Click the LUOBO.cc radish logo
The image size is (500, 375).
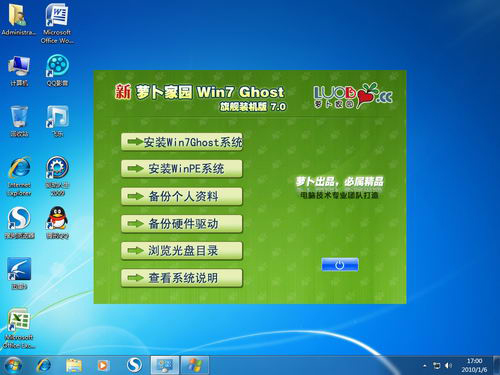point(353,96)
